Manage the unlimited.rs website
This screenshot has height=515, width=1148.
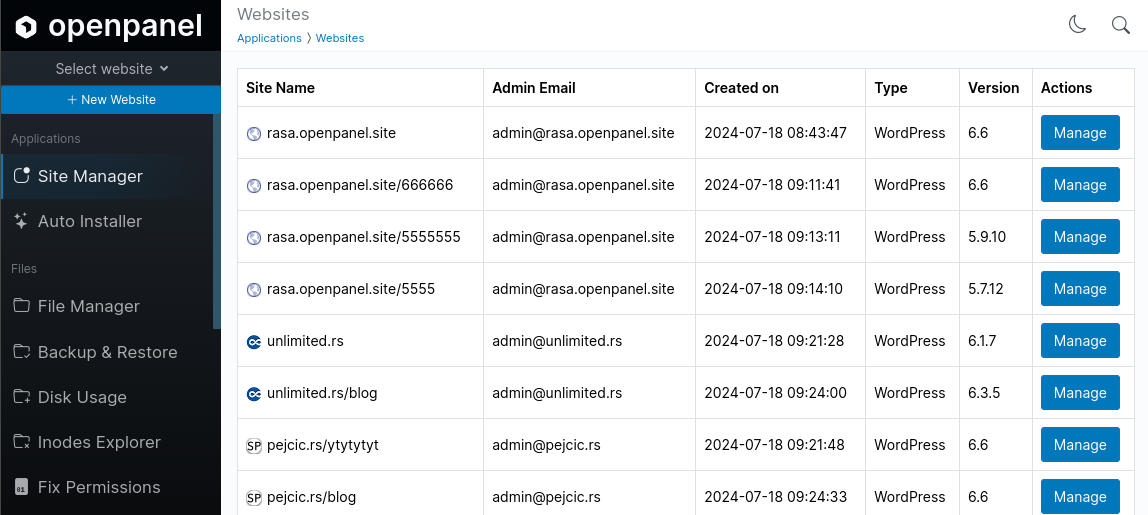(x=1080, y=341)
